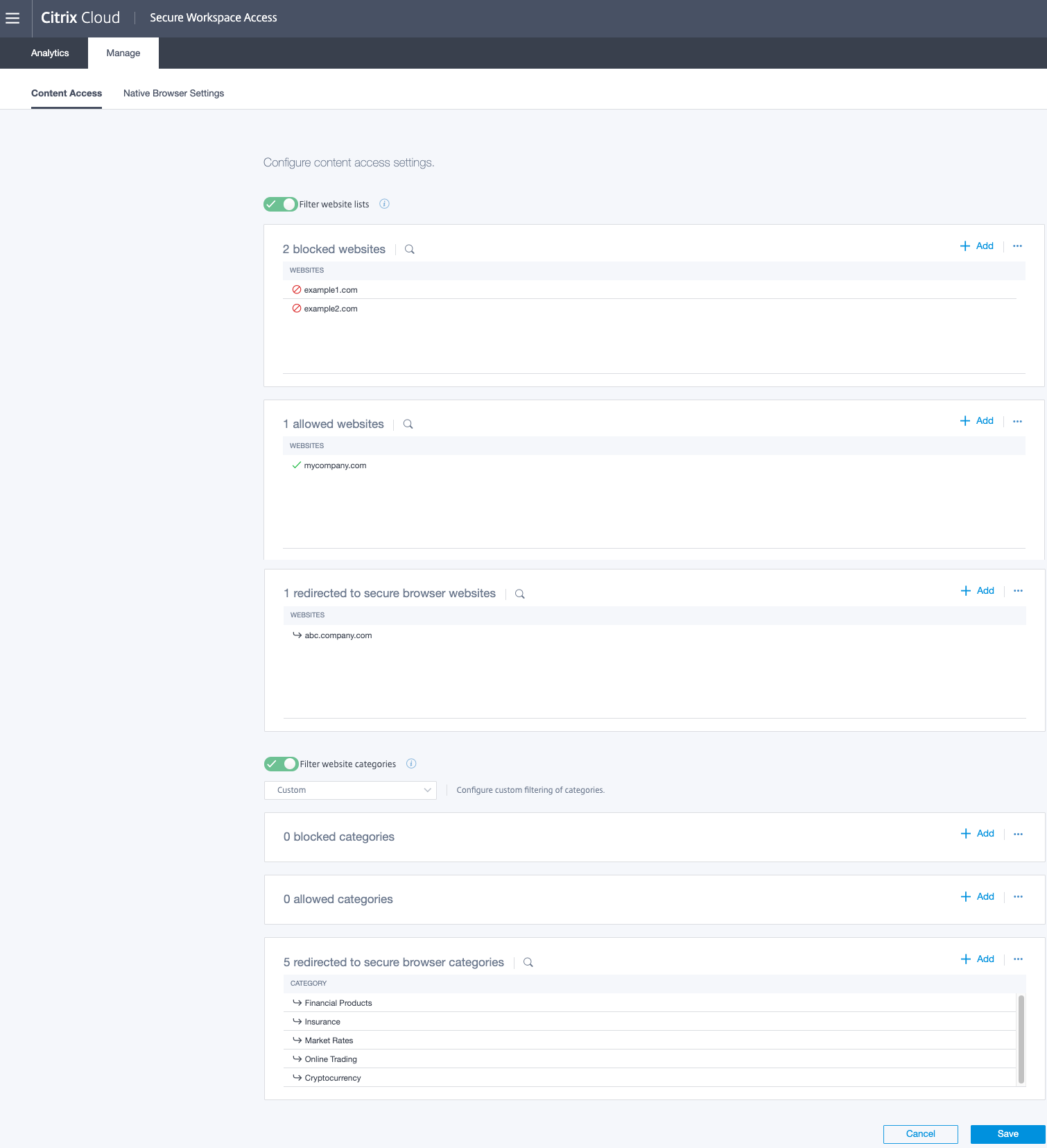
Task: Select the Cryptocurrency category row
Action: 650,1077
